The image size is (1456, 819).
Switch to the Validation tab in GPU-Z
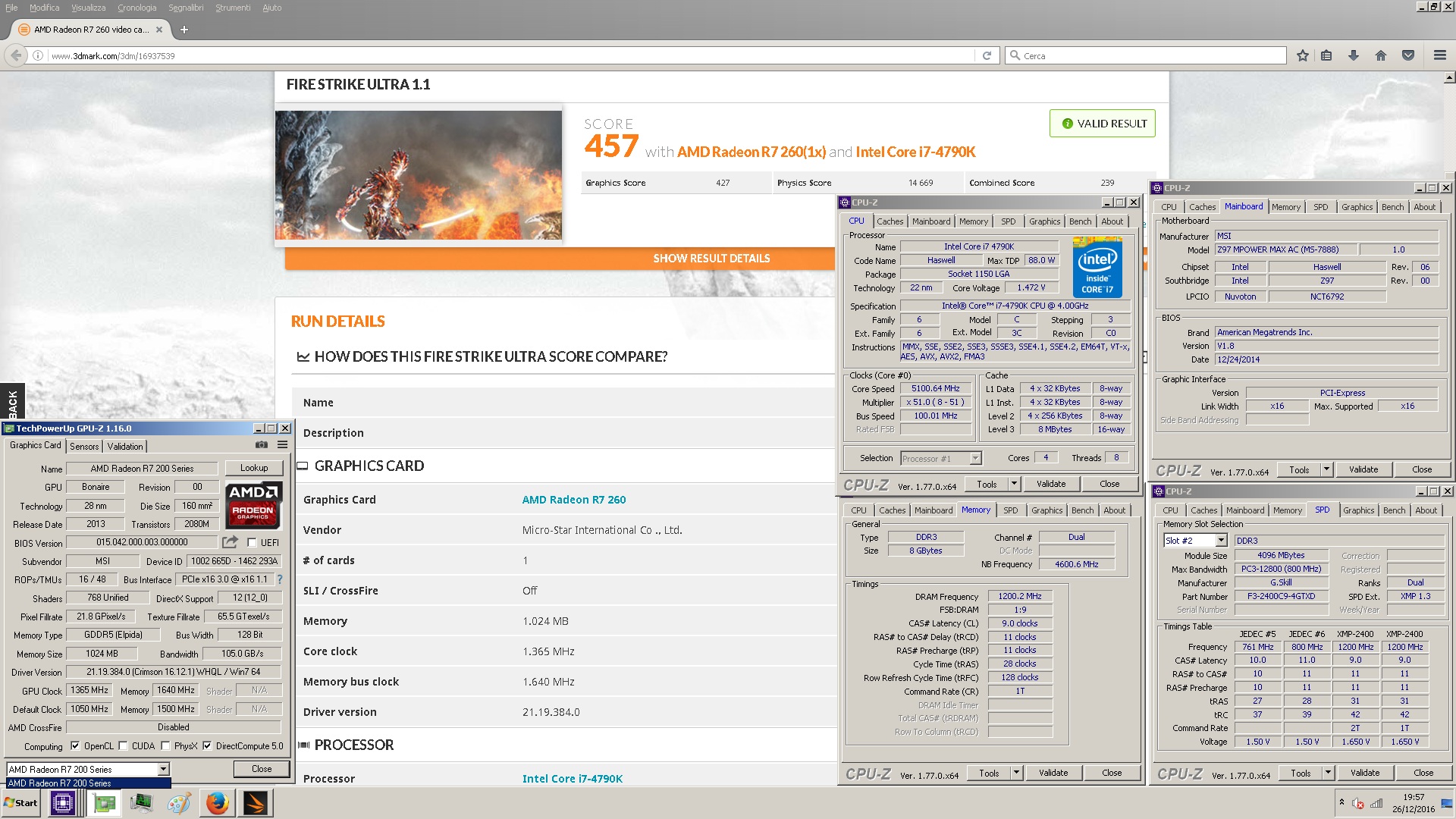[125, 446]
